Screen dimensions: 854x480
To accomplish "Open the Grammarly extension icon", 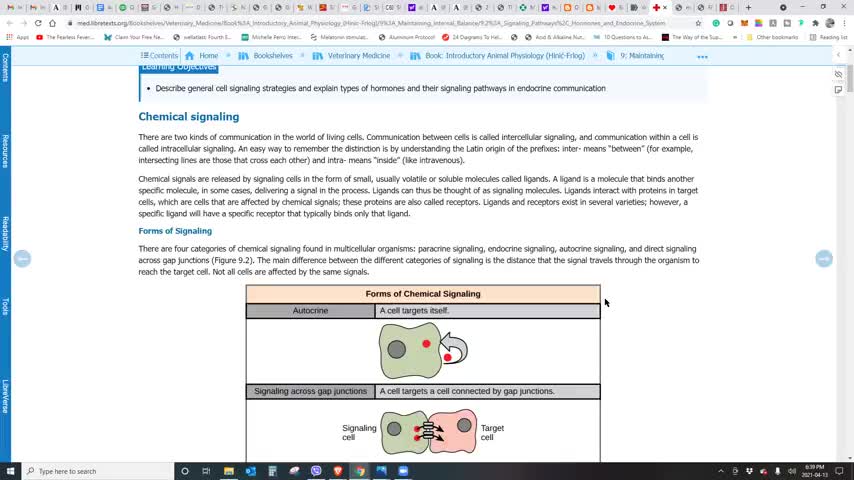I will click(716, 23).
